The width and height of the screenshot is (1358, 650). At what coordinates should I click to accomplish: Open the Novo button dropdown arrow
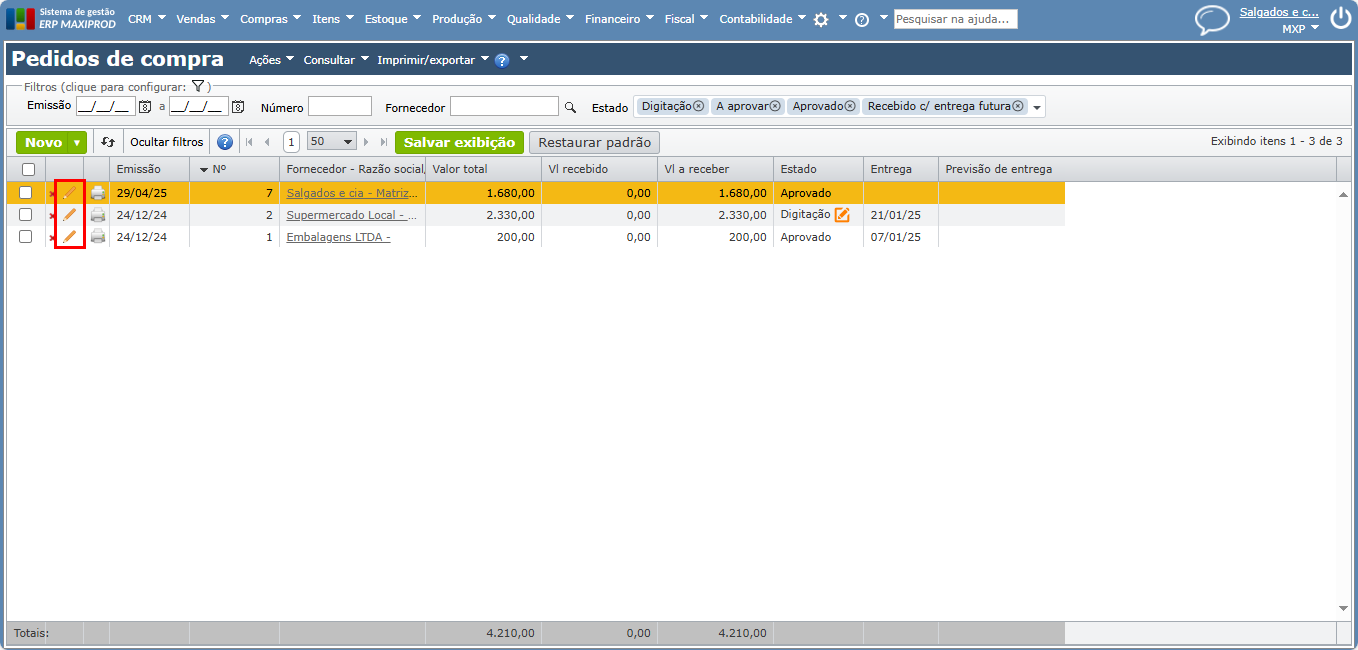click(77, 143)
